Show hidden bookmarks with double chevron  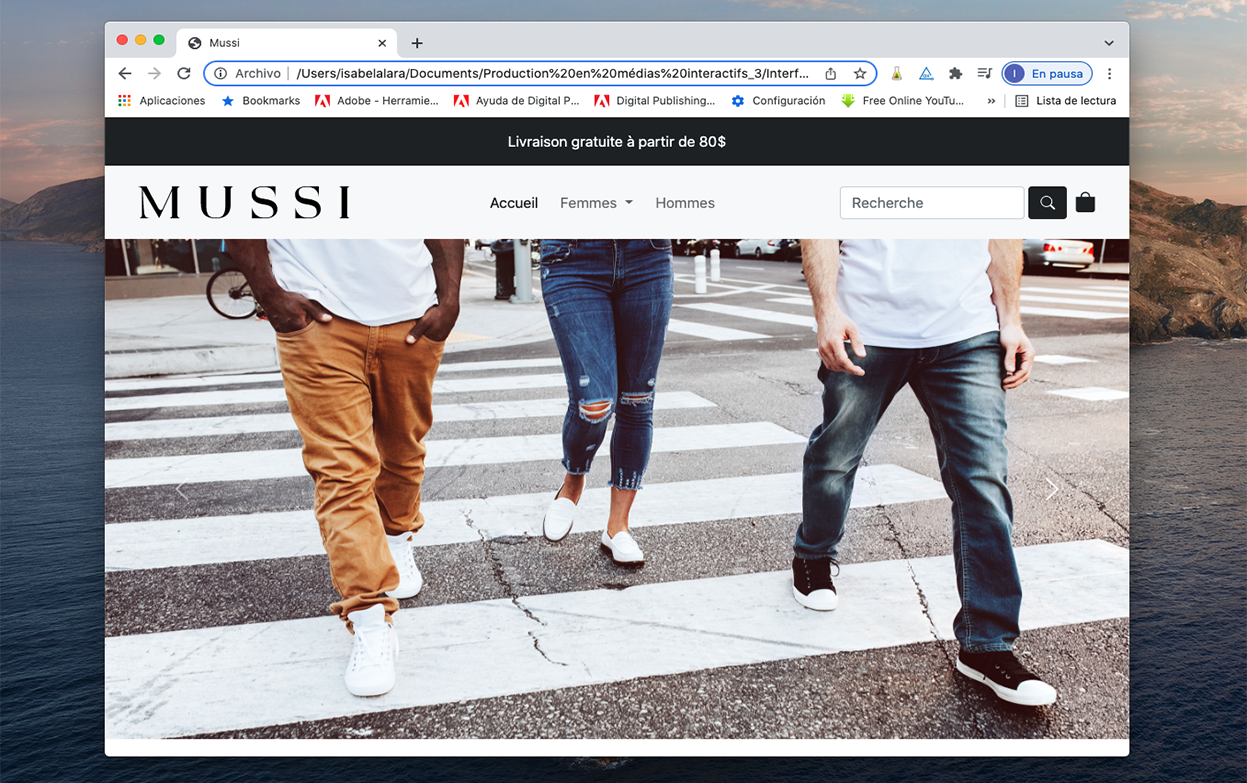click(991, 101)
